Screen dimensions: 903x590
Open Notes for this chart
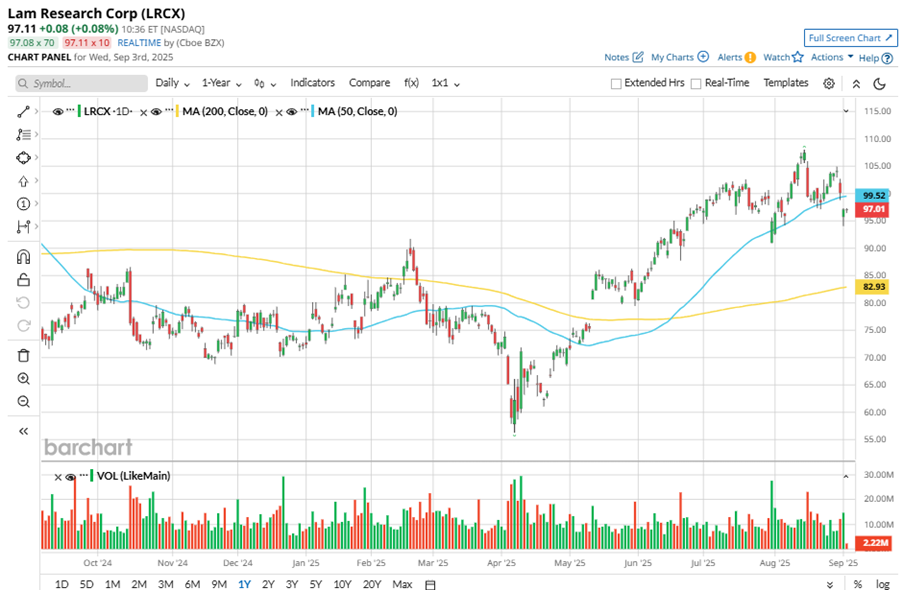pos(624,57)
